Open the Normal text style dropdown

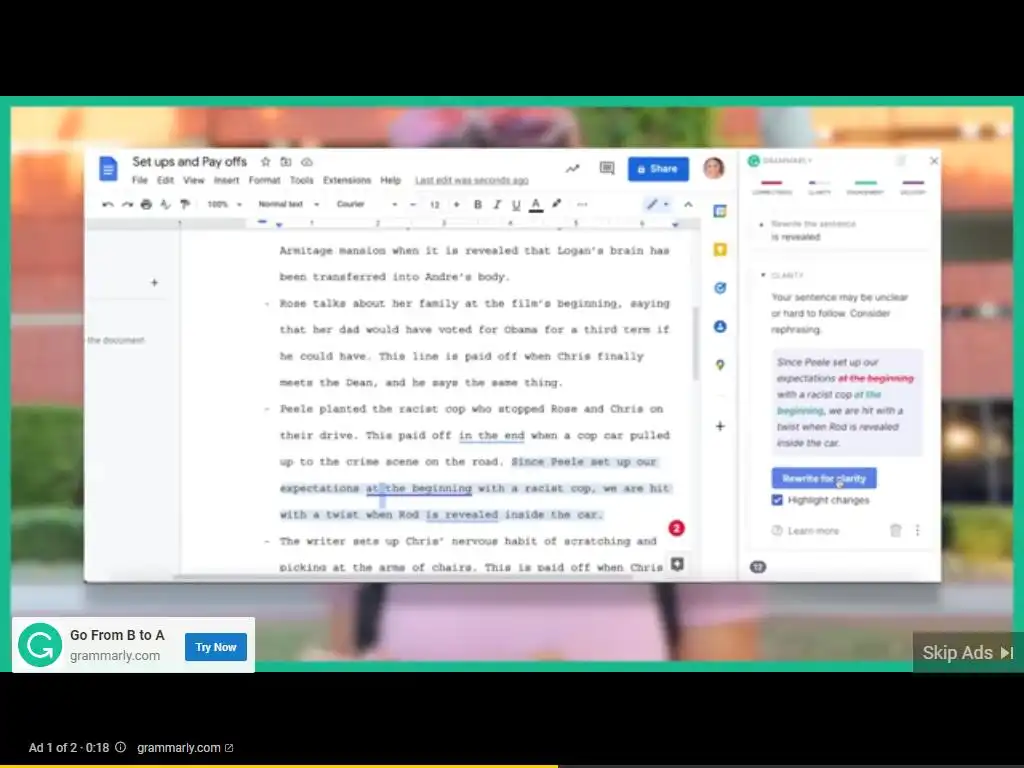288,204
